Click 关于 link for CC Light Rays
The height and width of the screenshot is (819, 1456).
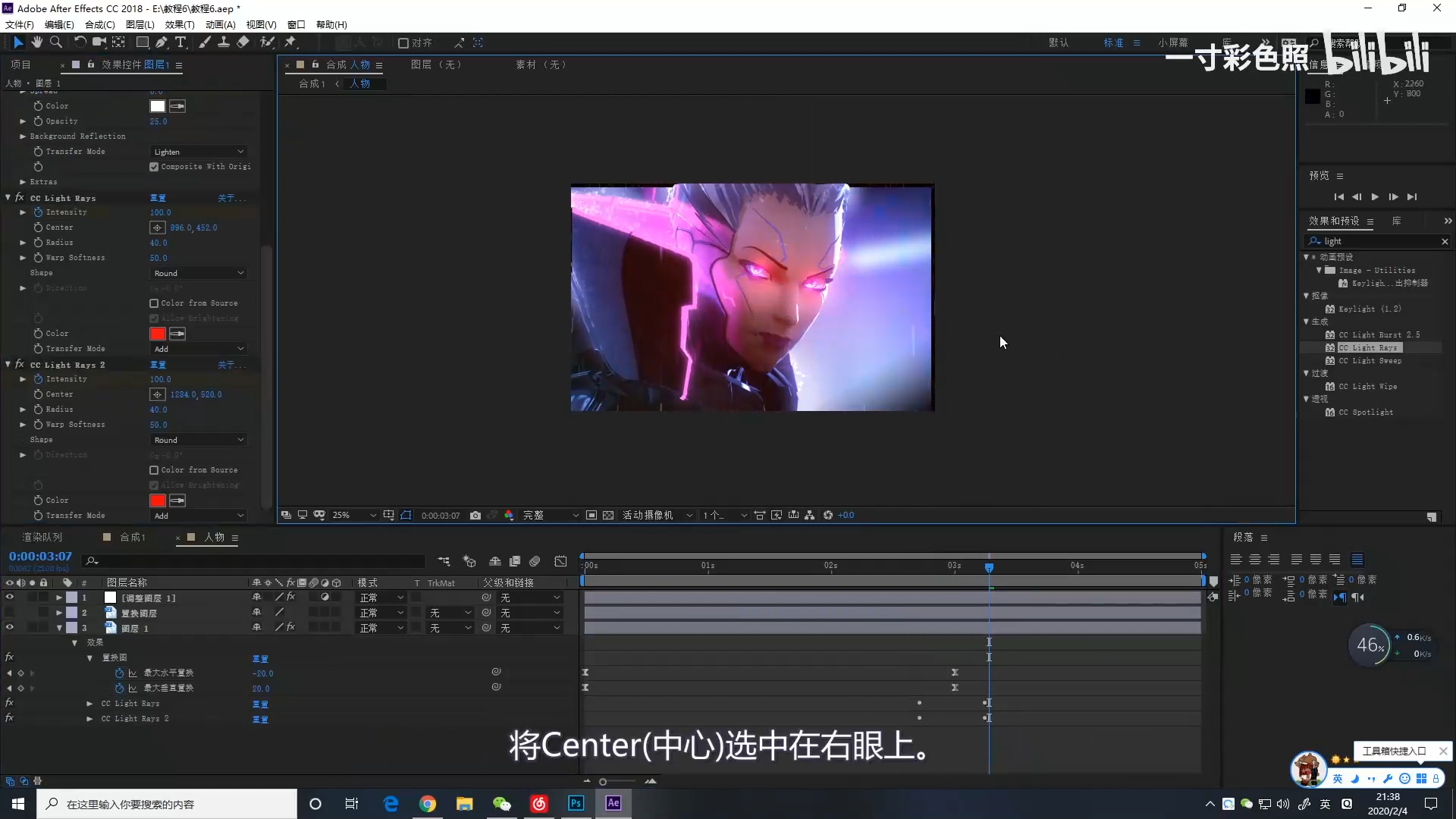point(231,198)
